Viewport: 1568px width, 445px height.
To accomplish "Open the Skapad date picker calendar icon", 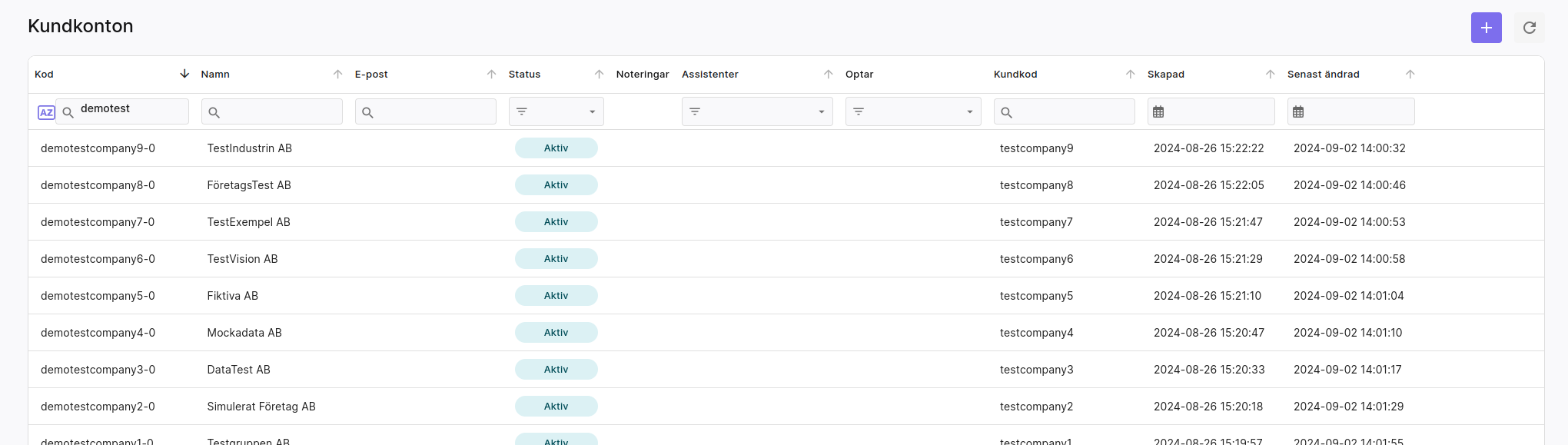I will [1158, 112].
